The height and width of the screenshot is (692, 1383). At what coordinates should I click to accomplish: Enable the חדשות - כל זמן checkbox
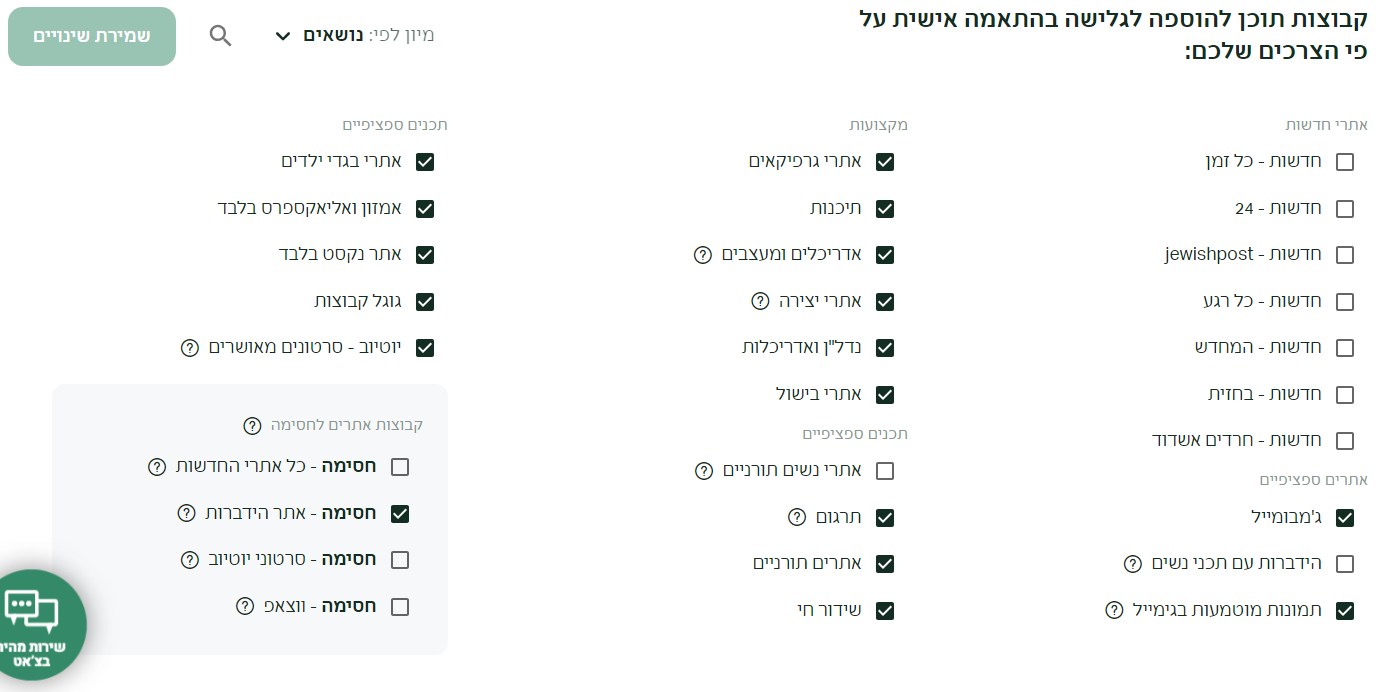1345,162
